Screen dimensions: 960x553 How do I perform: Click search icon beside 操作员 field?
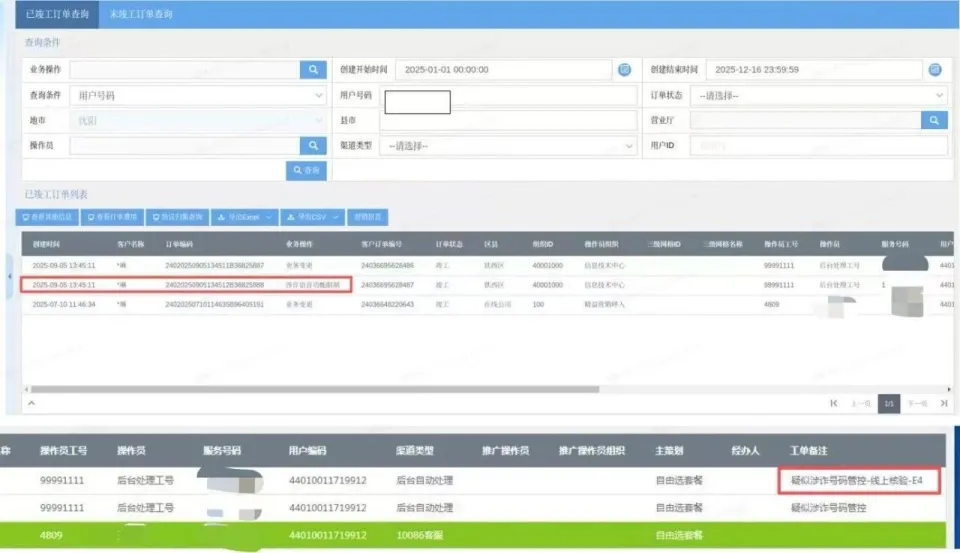coord(313,146)
